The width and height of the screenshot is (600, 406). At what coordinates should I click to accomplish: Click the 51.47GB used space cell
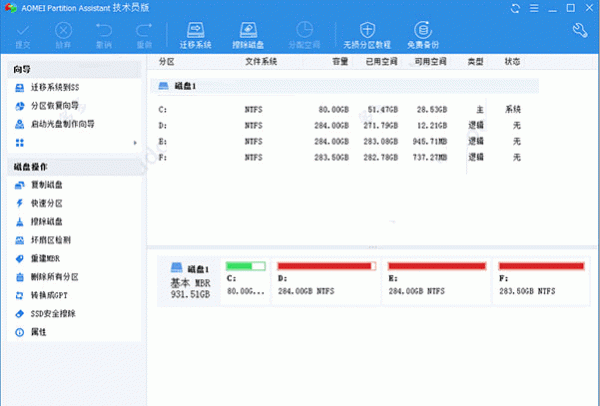click(383, 110)
